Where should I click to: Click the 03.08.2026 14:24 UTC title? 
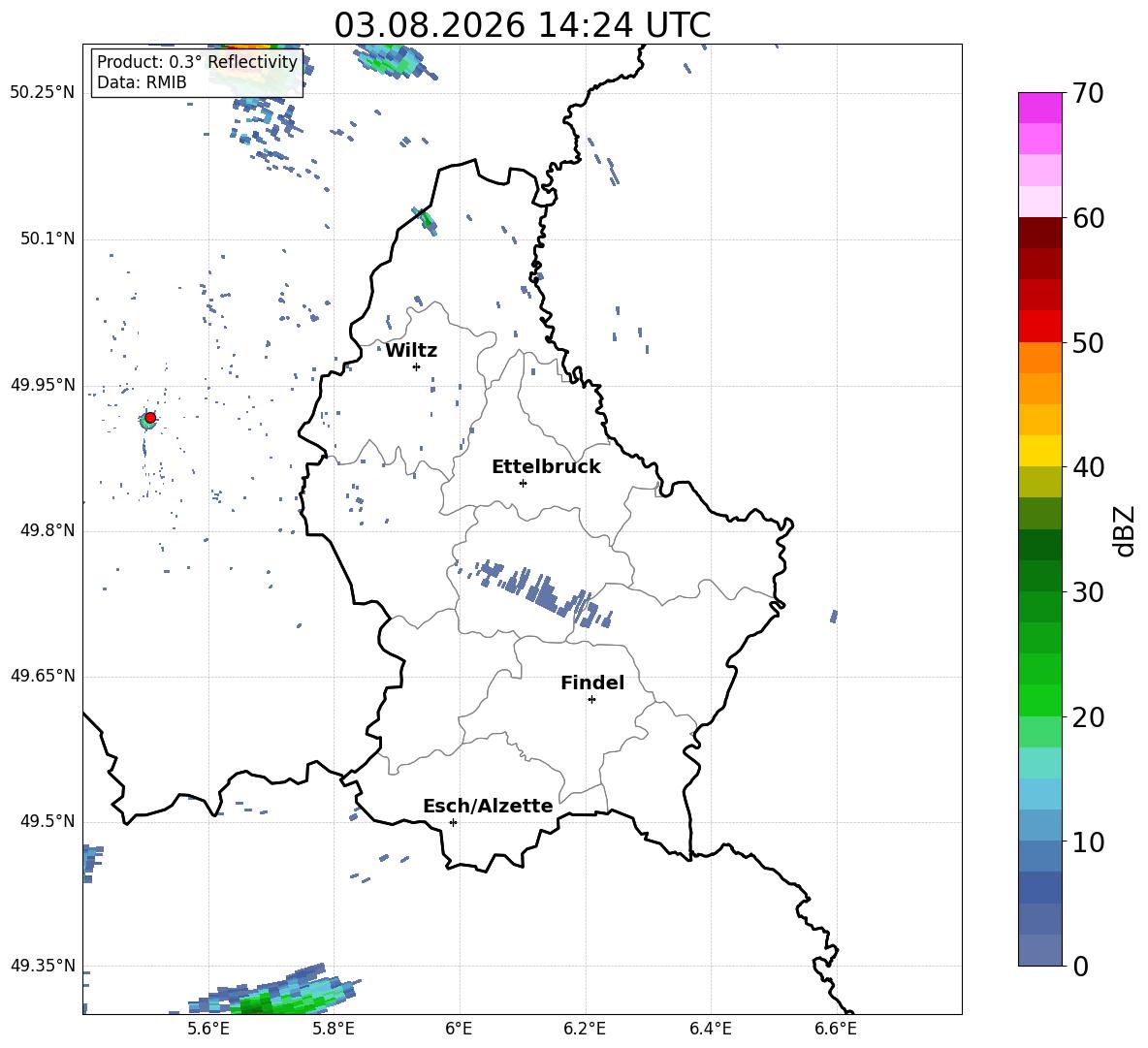(x=522, y=25)
